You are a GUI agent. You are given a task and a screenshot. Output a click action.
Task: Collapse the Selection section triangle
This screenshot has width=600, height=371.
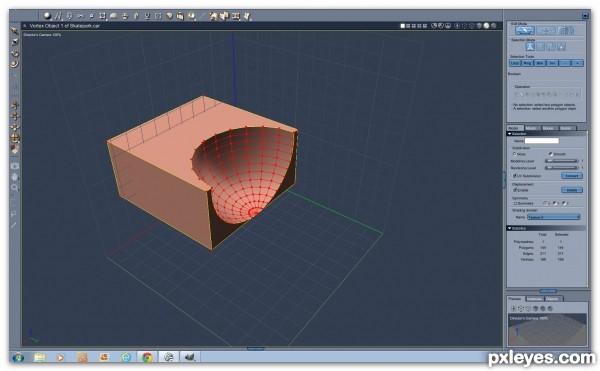tap(510, 134)
